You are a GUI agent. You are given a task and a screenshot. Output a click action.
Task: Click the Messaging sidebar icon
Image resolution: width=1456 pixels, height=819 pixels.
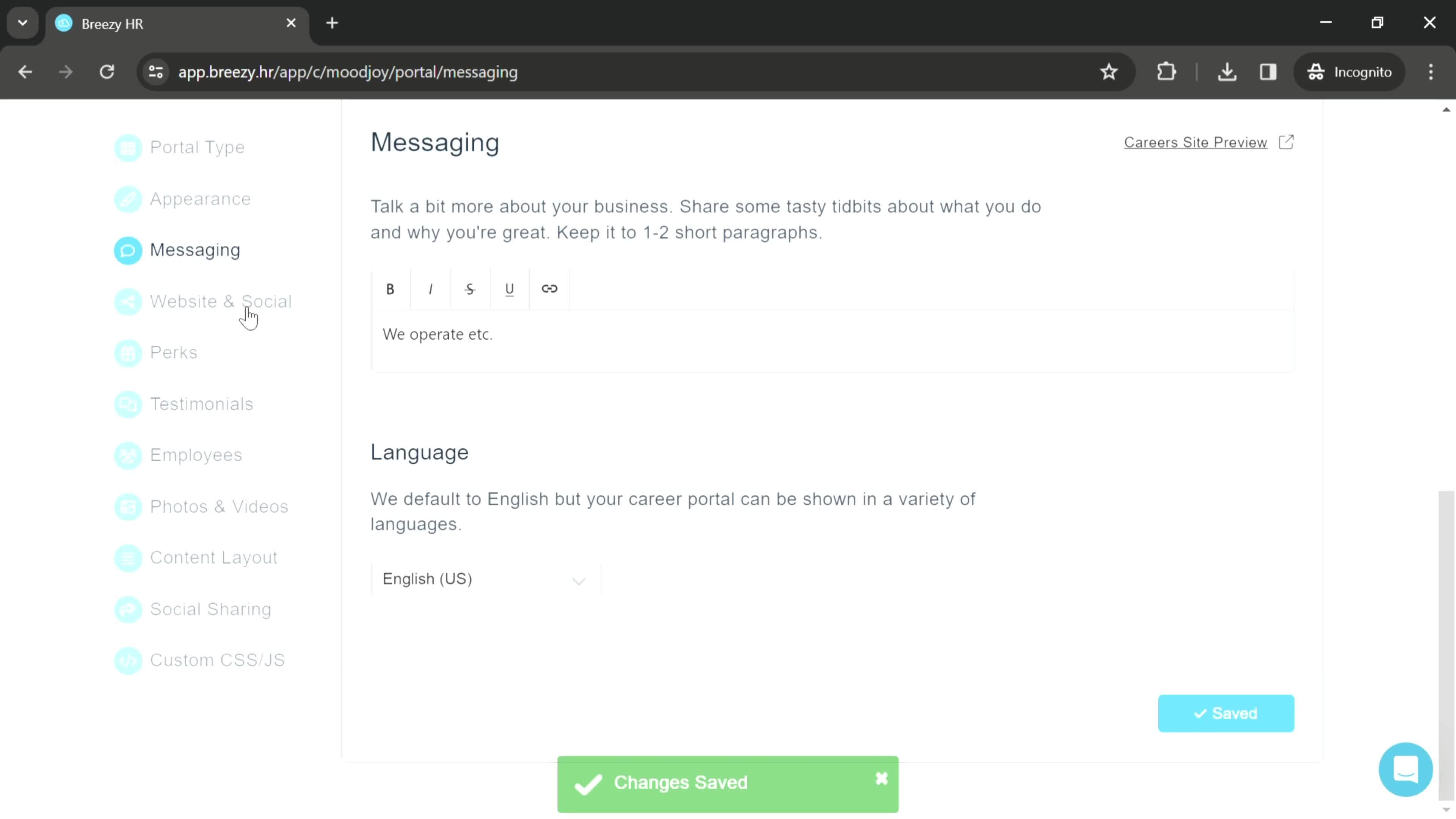click(x=127, y=250)
